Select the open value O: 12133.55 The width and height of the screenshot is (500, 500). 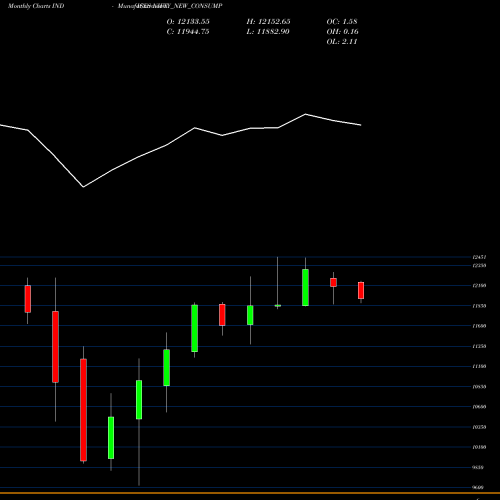[x=188, y=22]
